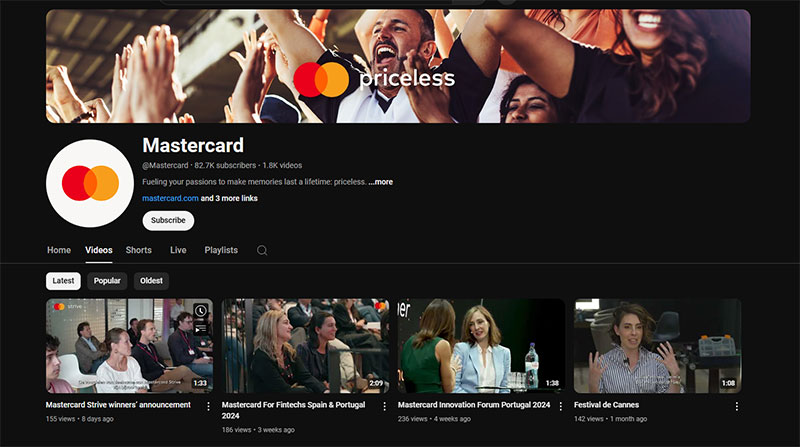The width and height of the screenshot is (800, 447).
Task: Play Mastercard Strive winners' announcement thumbnail
Action: click(130, 345)
